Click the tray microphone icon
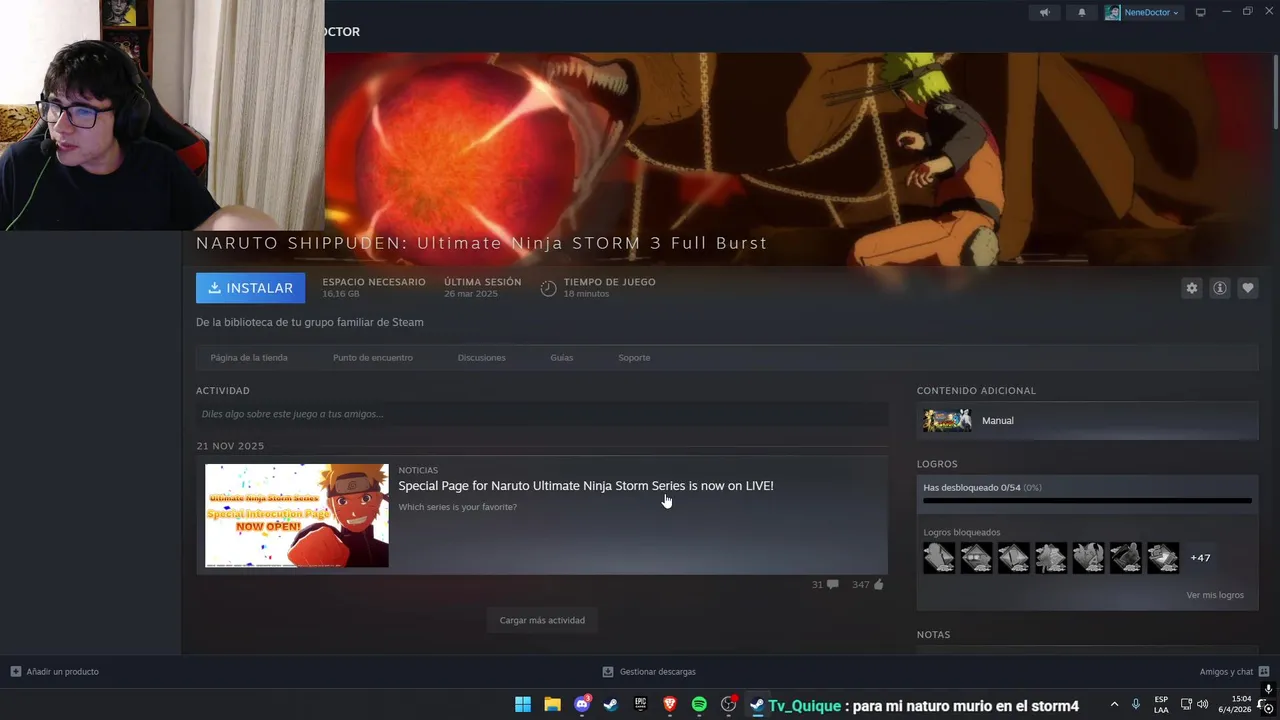 click(x=1135, y=705)
